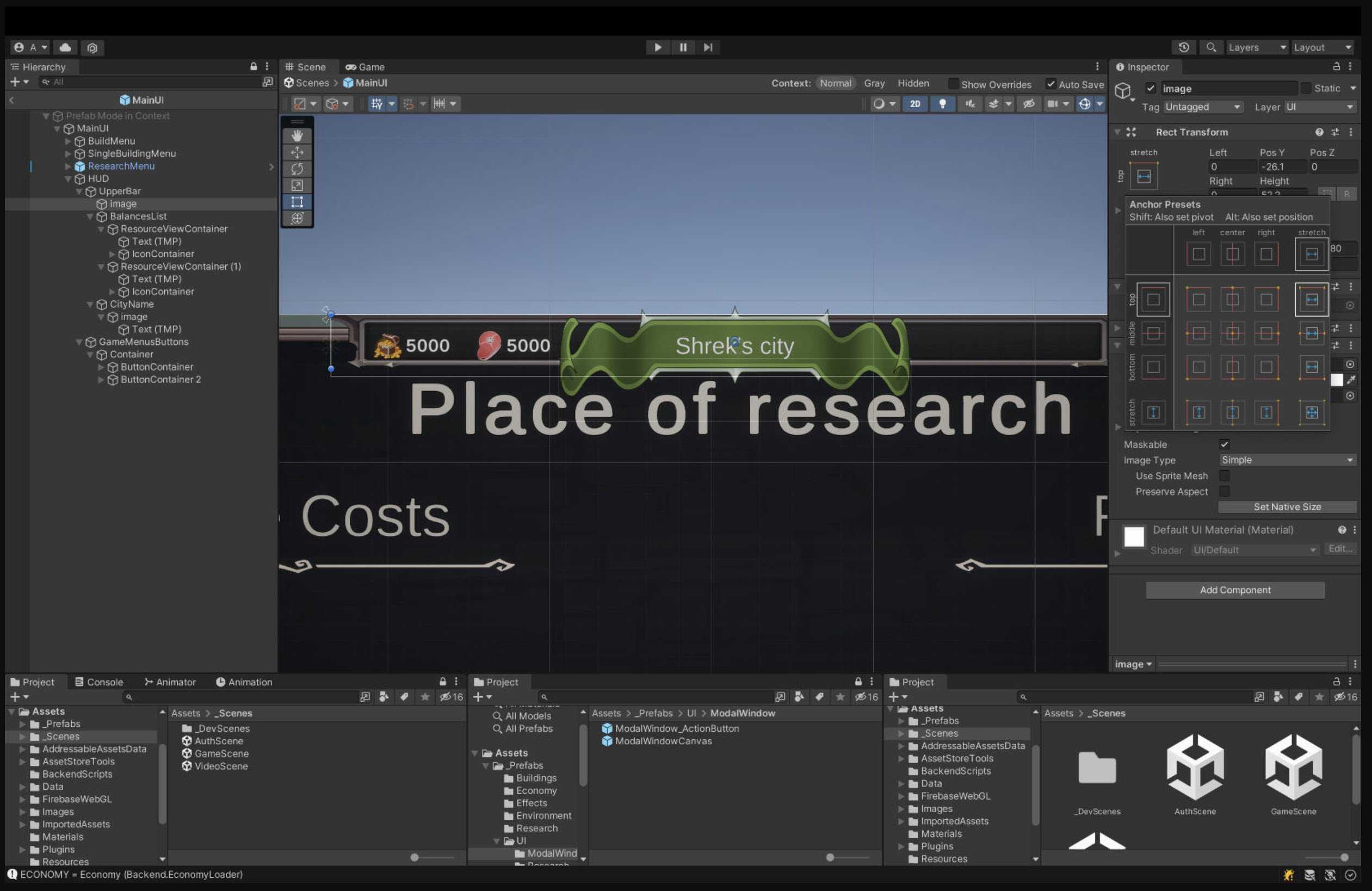Toggle 2D view mode button
1372x891 pixels.
point(915,104)
